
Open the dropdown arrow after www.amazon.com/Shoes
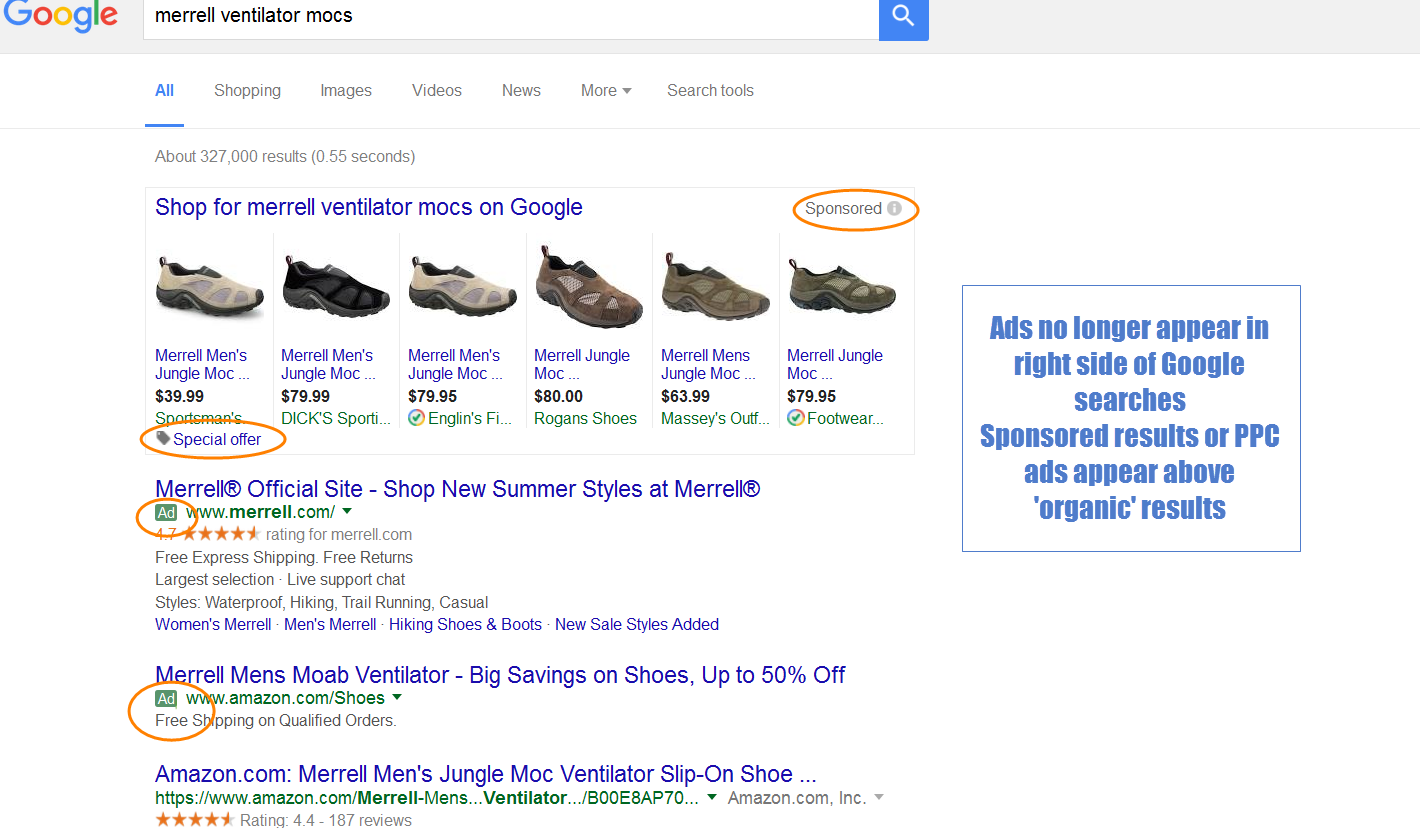397,697
